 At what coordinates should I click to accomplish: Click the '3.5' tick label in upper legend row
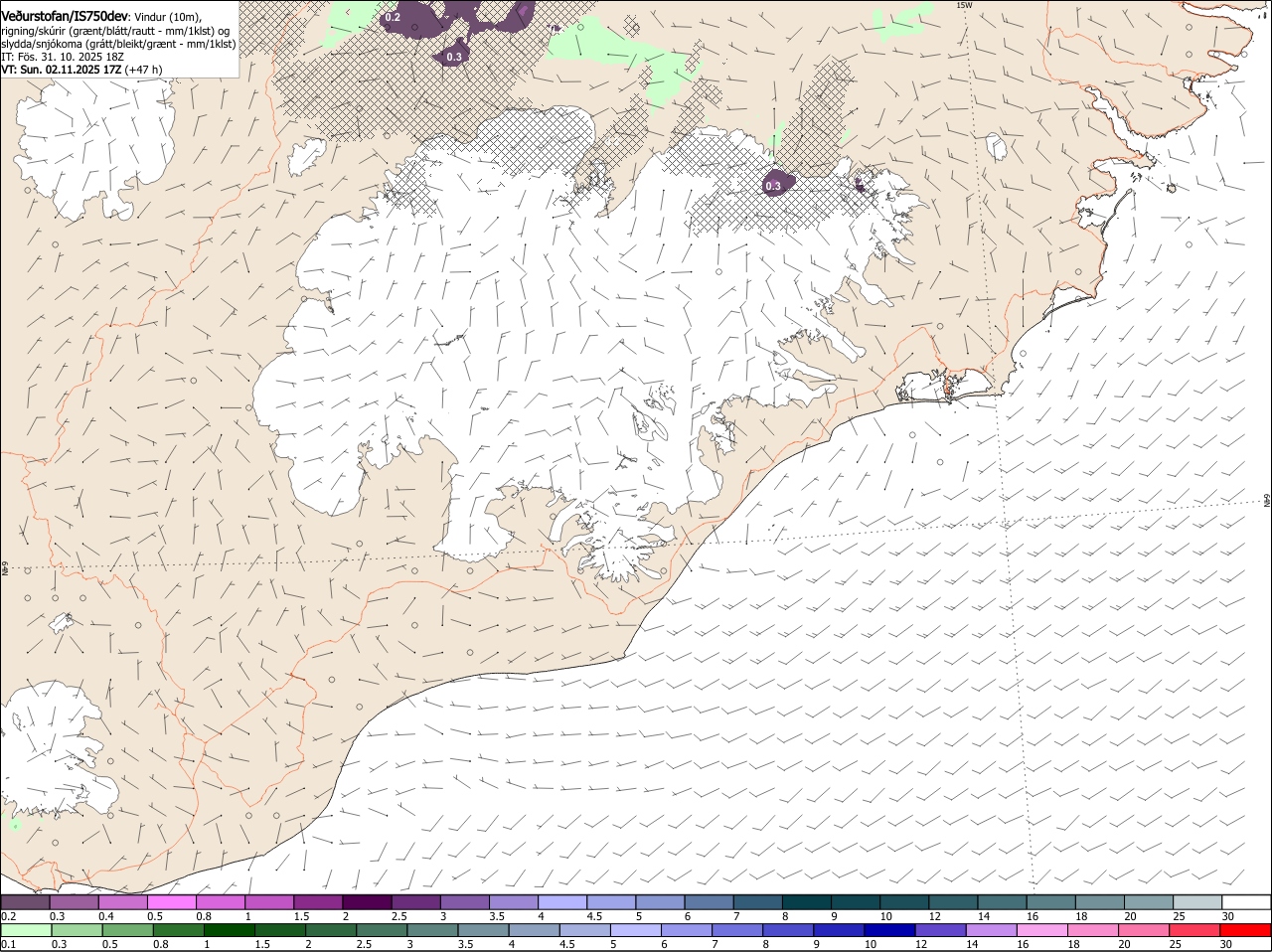(x=497, y=916)
